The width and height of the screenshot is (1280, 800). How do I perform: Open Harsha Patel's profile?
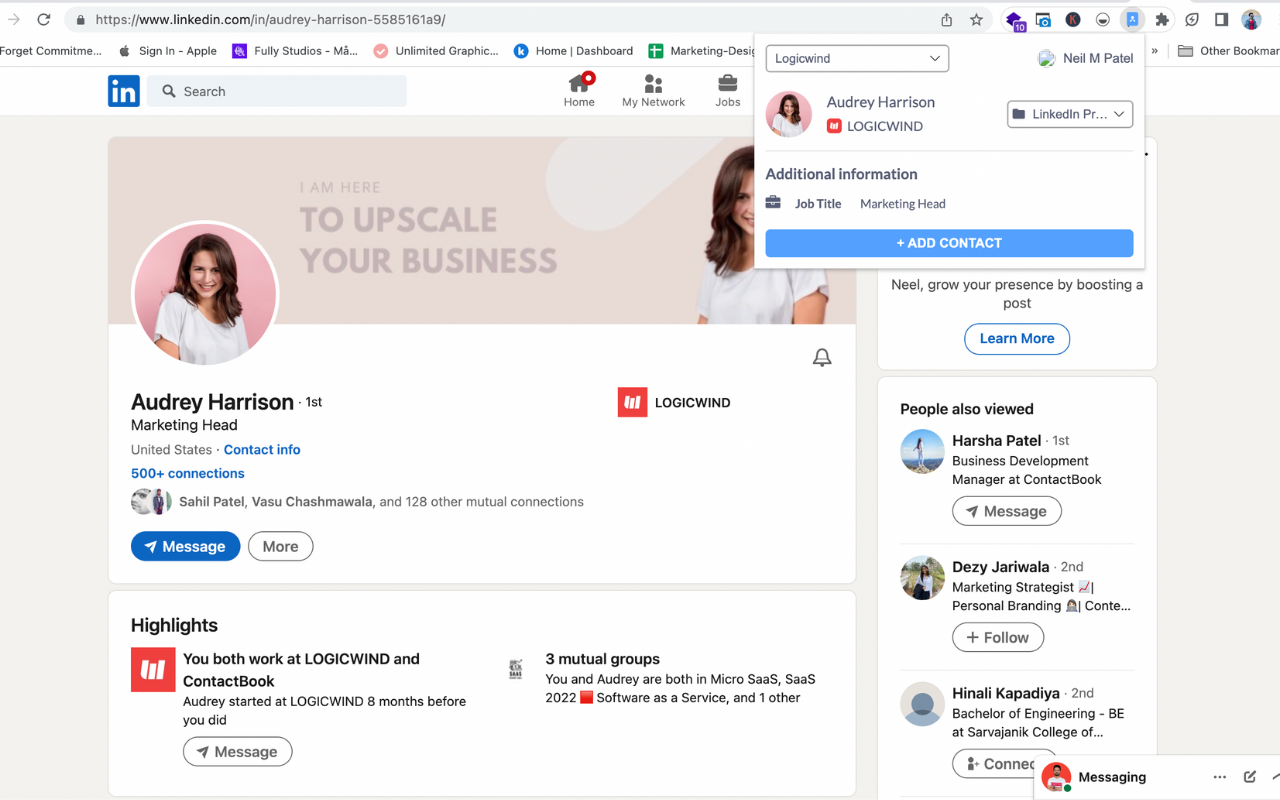tap(996, 440)
